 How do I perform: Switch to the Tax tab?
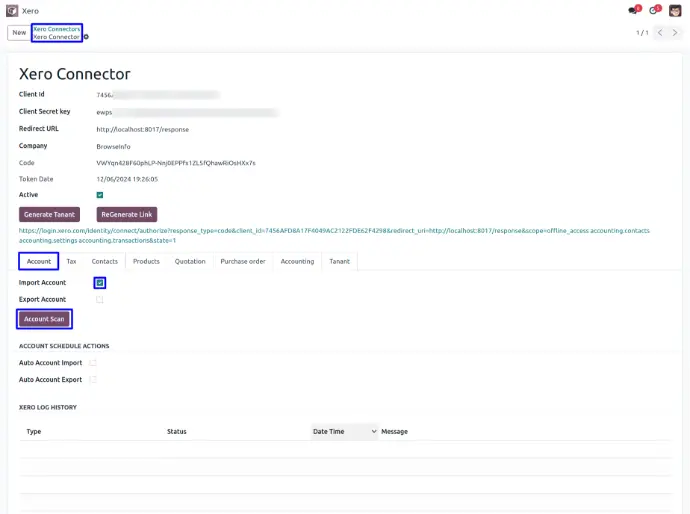coord(71,261)
